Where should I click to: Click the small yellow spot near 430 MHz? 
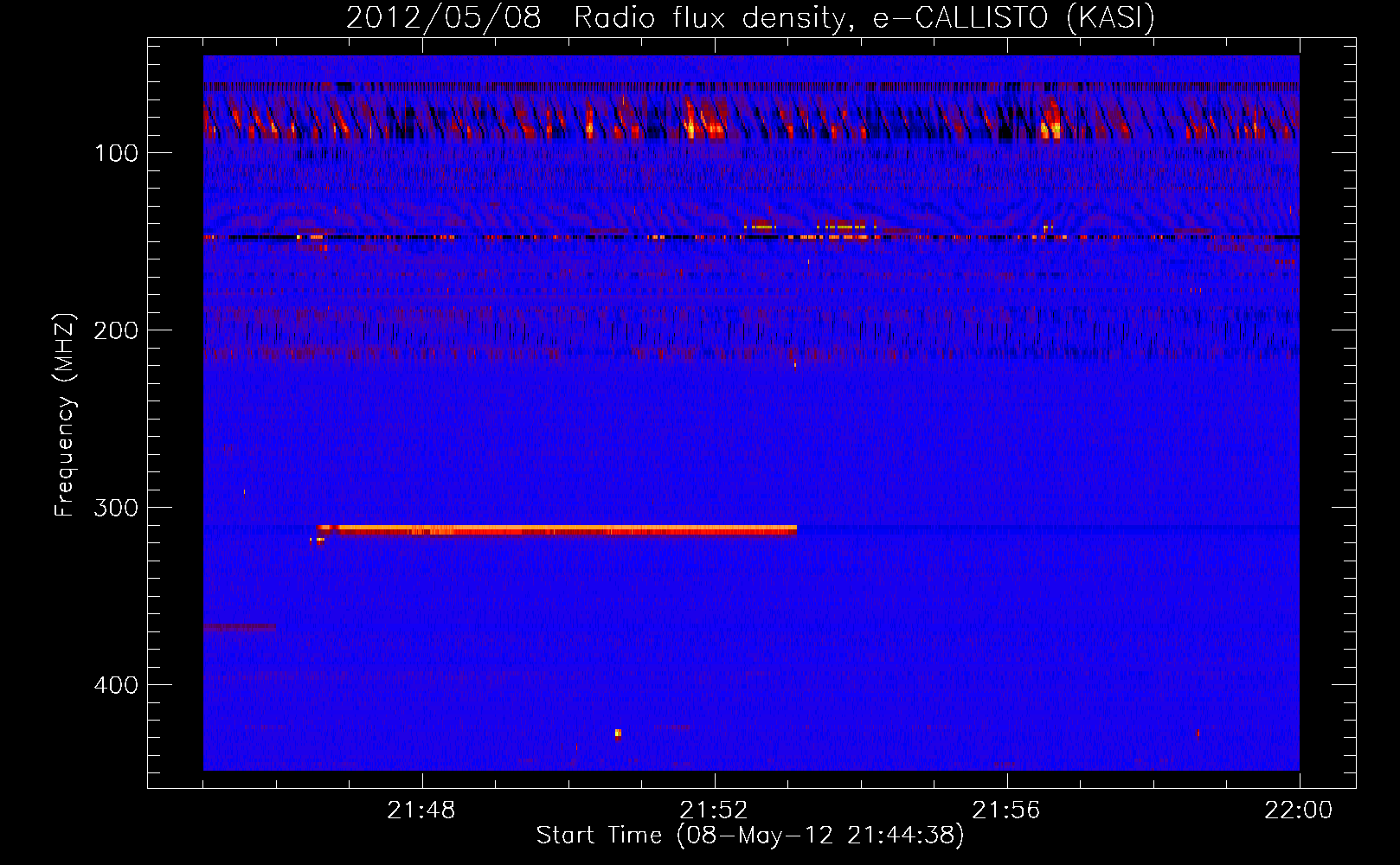(x=618, y=733)
